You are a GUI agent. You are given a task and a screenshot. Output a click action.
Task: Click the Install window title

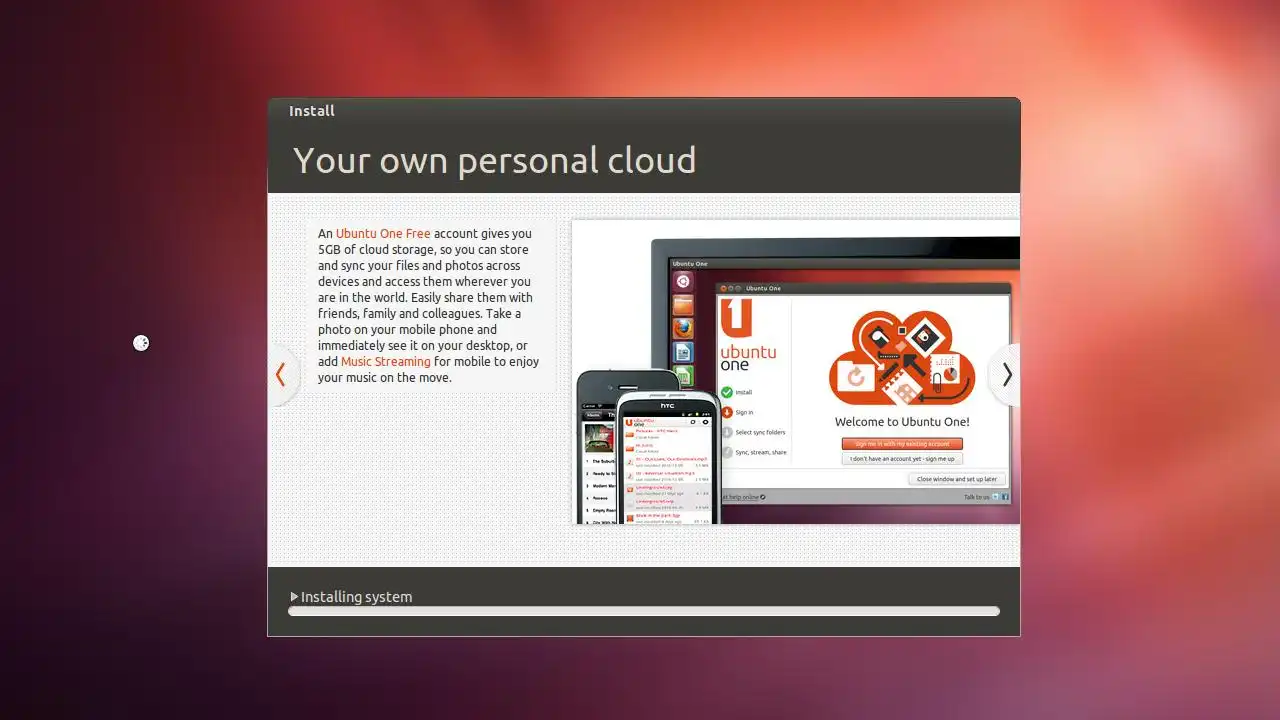[312, 111]
